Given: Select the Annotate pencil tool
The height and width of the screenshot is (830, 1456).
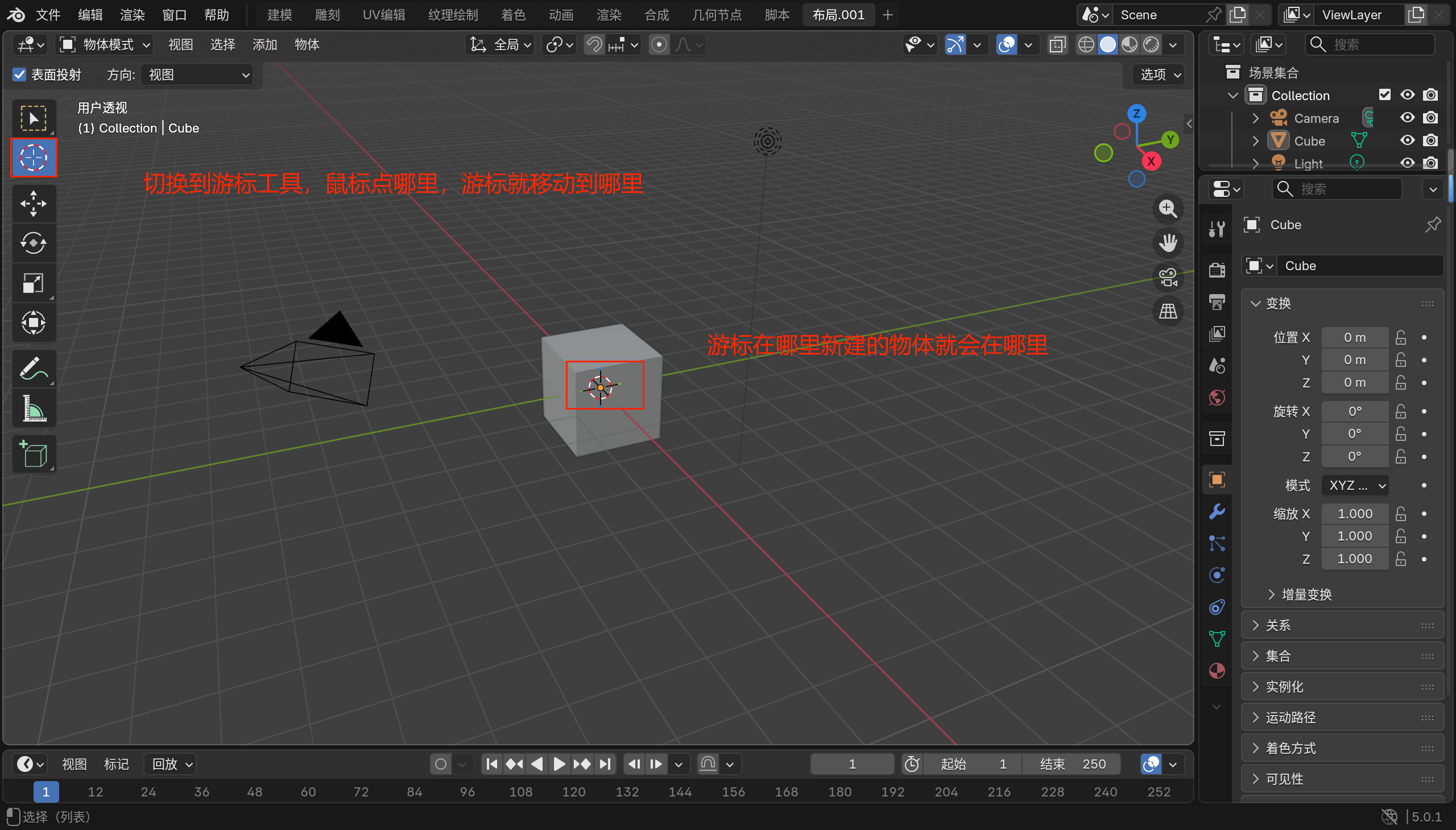Looking at the screenshot, I should [x=33, y=369].
